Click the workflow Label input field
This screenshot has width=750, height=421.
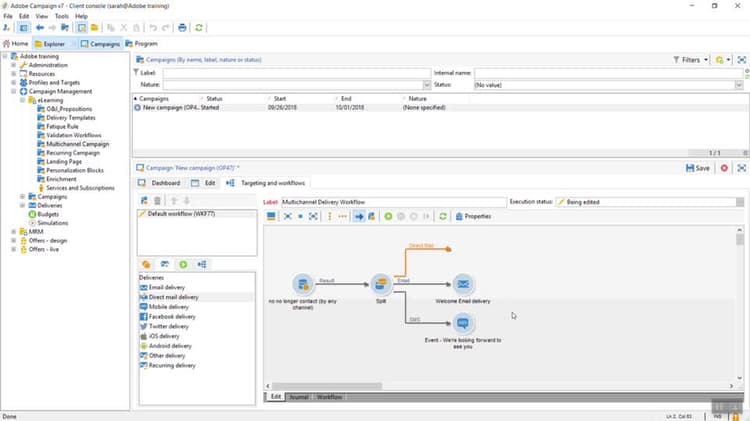(393, 202)
